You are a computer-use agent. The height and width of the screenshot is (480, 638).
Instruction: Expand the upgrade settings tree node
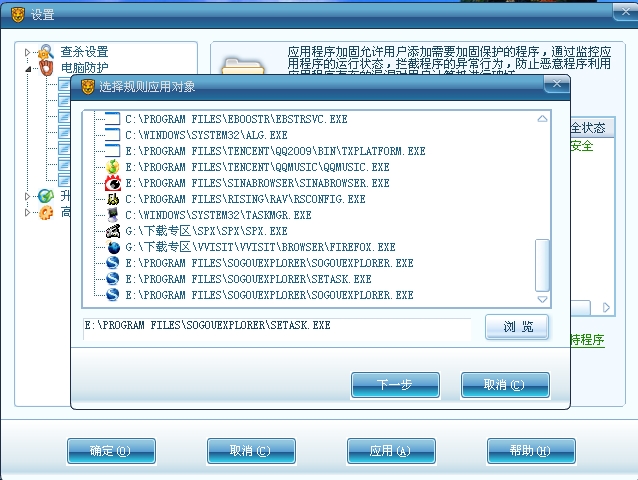pos(27,196)
